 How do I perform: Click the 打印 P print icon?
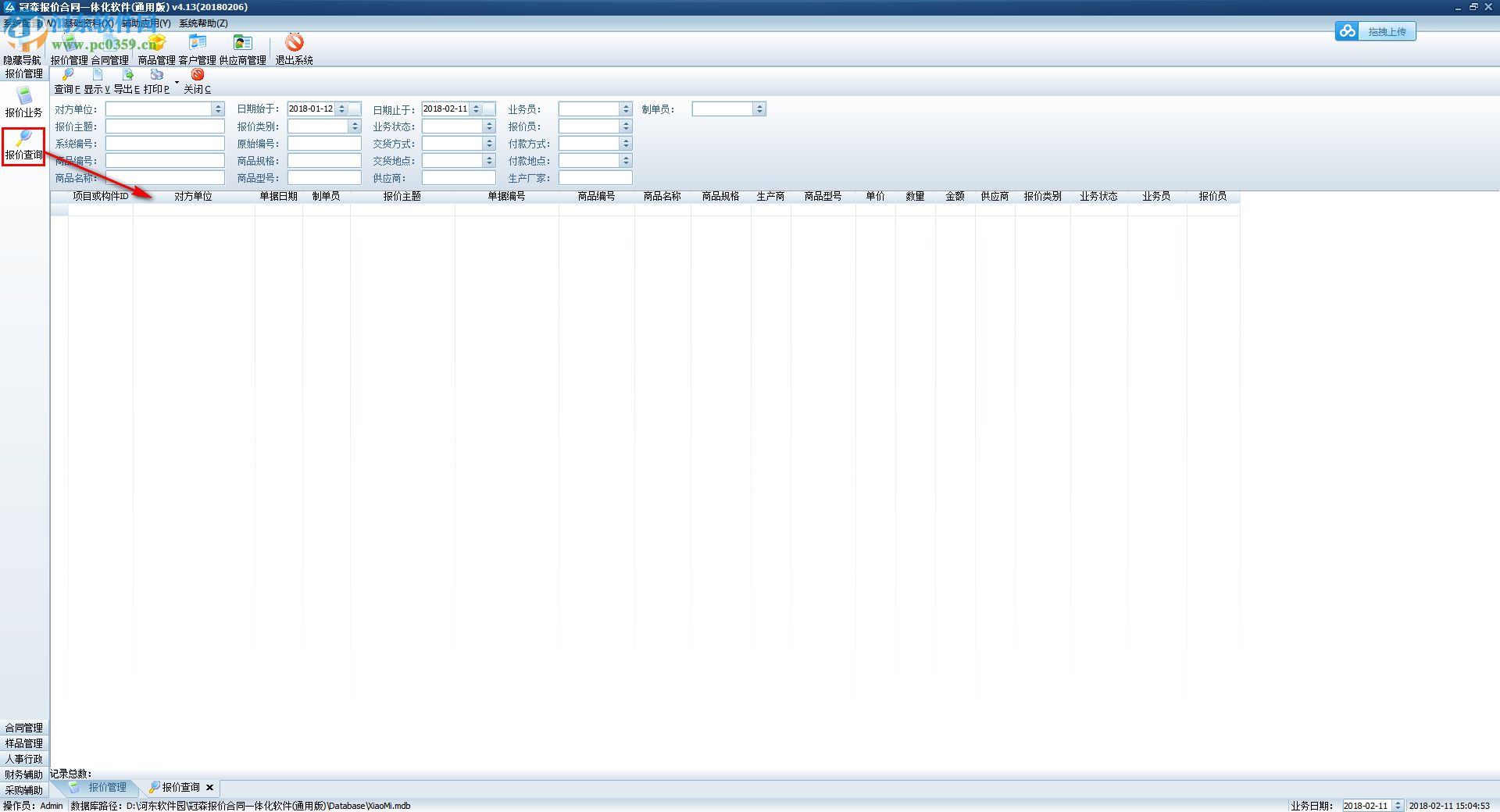156,81
